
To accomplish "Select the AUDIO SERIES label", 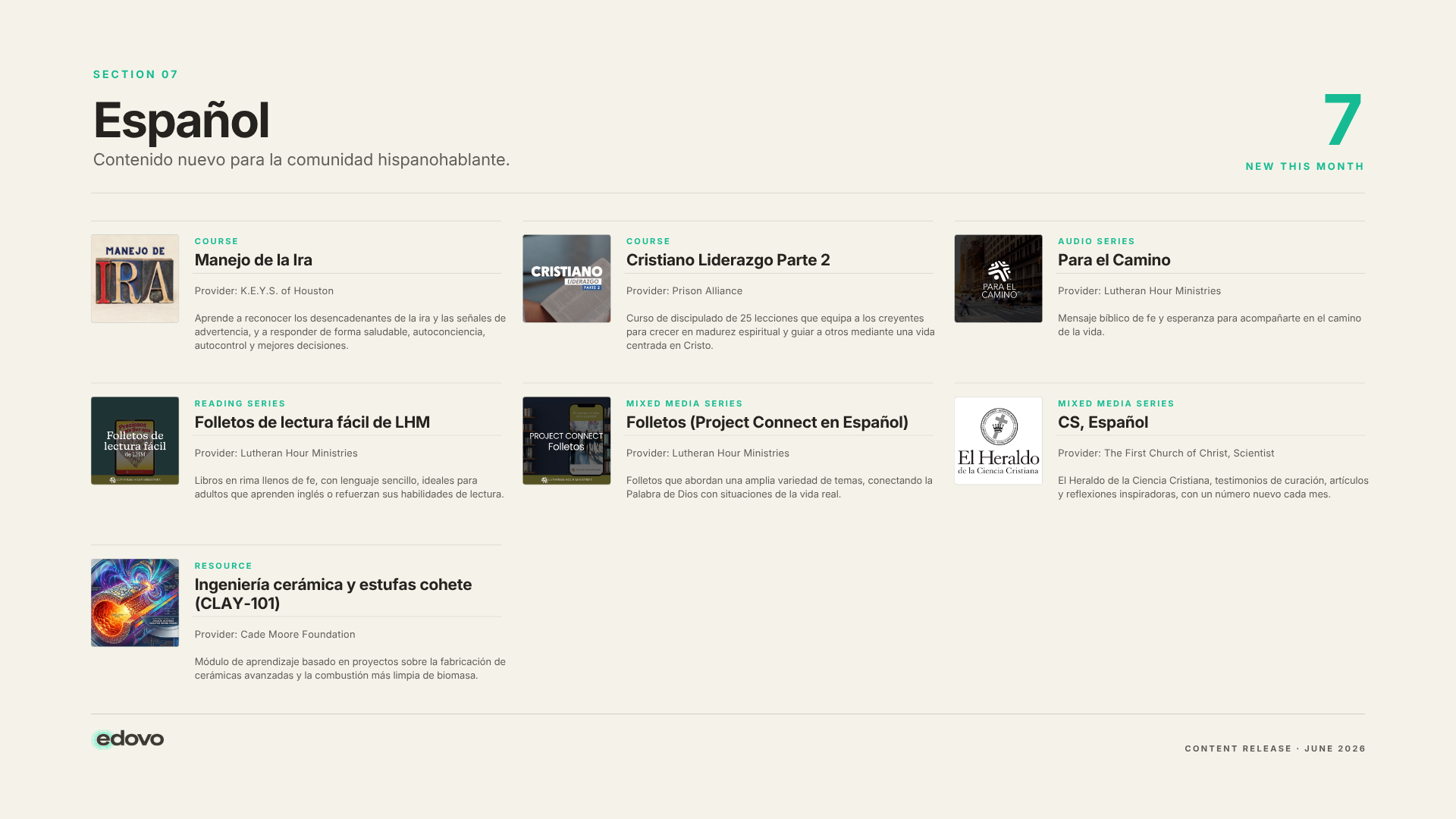I will coord(1097,241).
